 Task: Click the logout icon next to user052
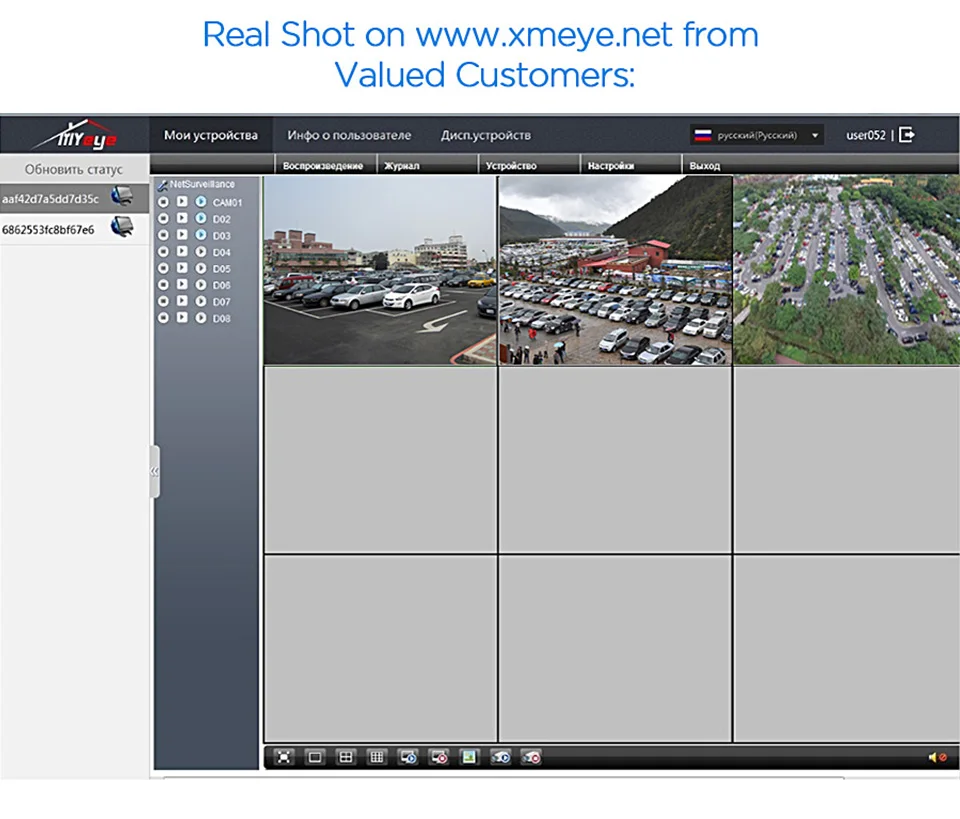click(907, 135)
